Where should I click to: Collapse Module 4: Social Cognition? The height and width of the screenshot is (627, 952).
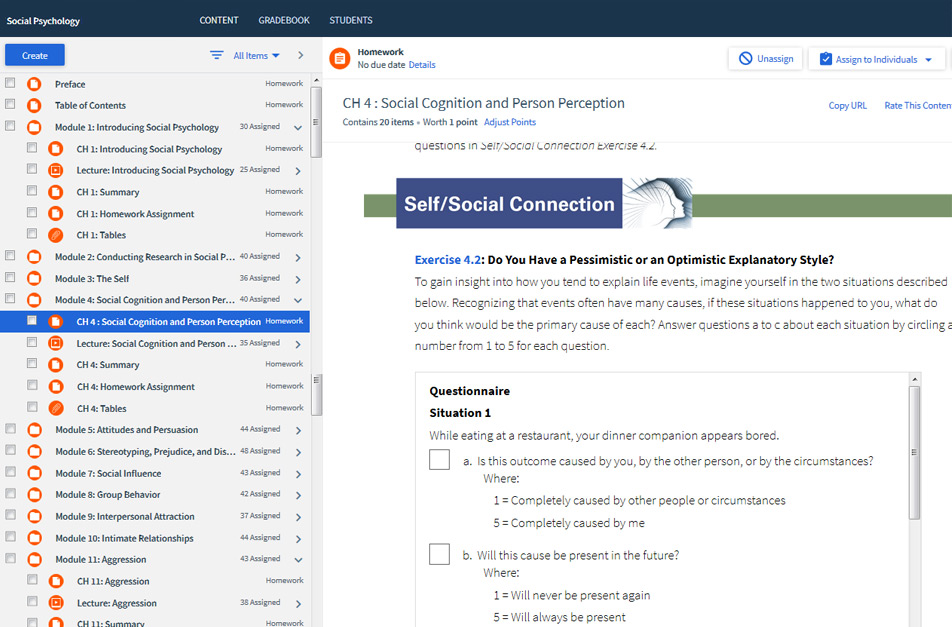tap(298, 300)
